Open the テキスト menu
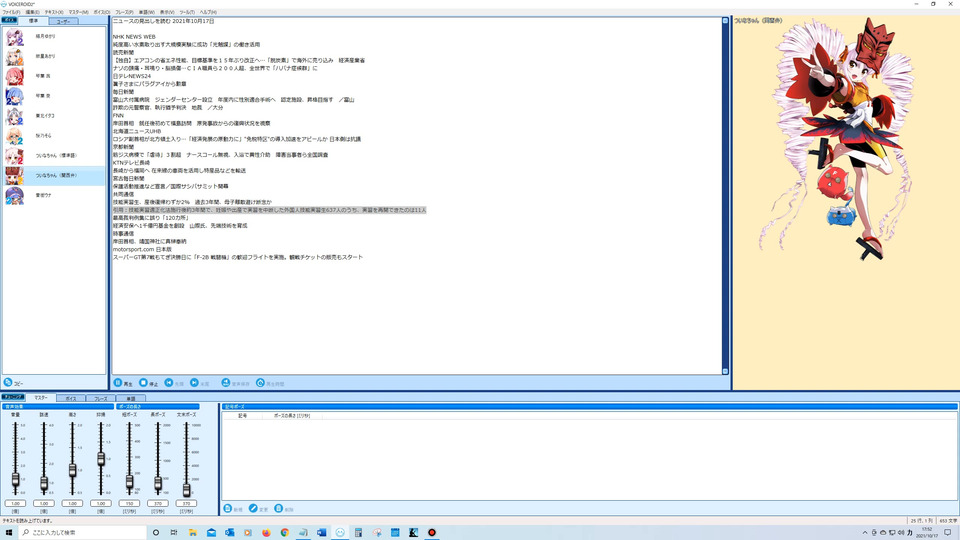The height and width of the screenshot is (540, 960). tap(54, 12)
